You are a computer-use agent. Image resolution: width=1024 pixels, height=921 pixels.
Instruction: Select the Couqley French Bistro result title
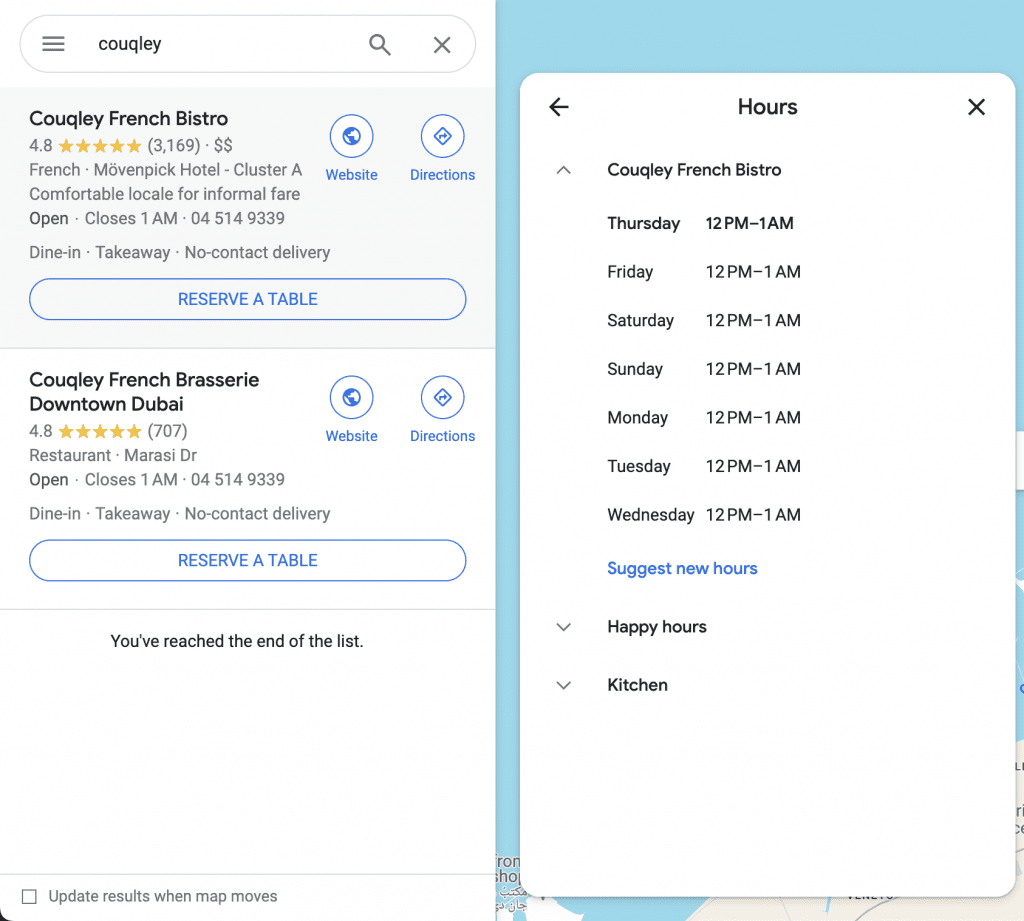click(129, 118)
